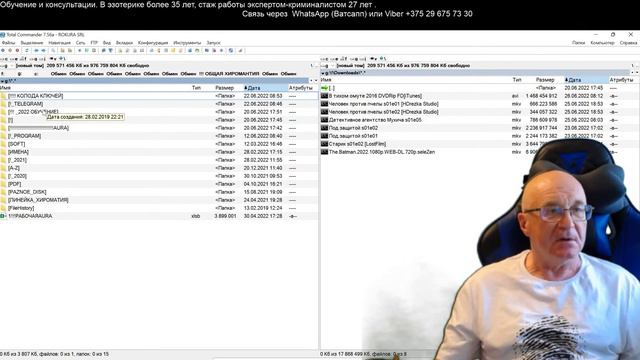Click folder icon of [!_TELEGRAM]
Screen dimensions: 640x360
tap(4, 104)
